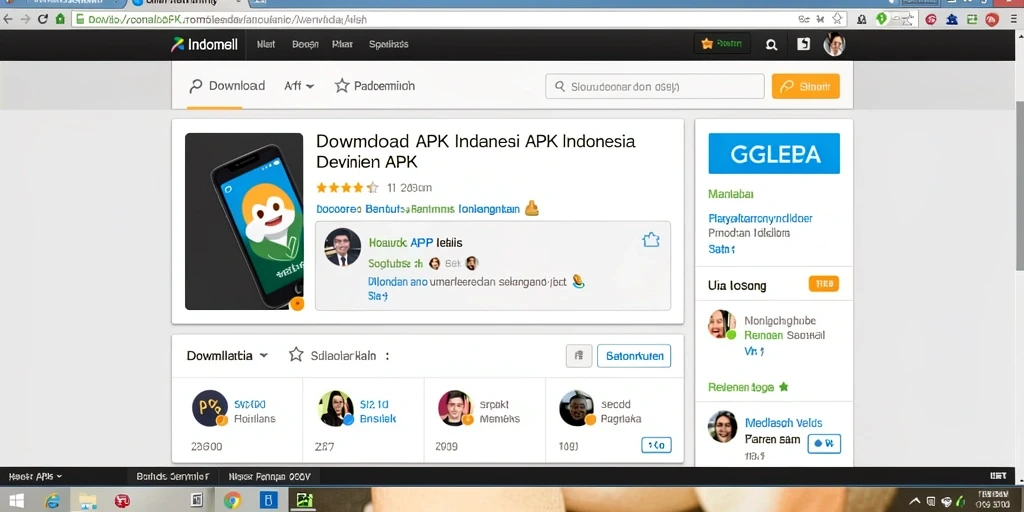The image size is (1024, 512).
Task: Click the browser home icon
Action: coord(60,19)
